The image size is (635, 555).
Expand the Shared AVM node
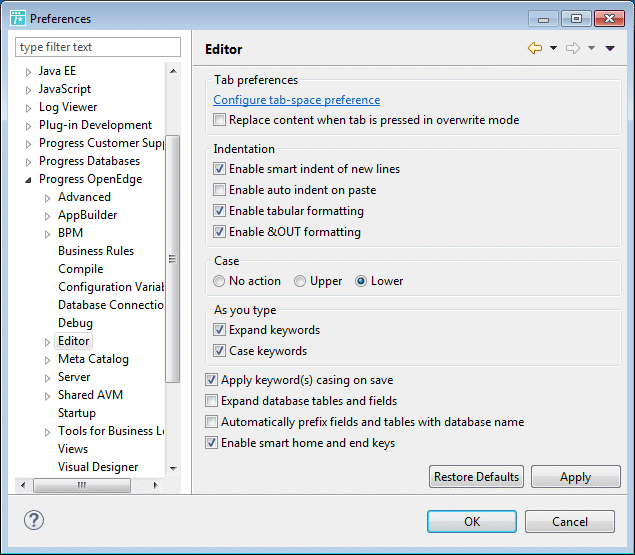pyautogui.click(x=47, y=396)
